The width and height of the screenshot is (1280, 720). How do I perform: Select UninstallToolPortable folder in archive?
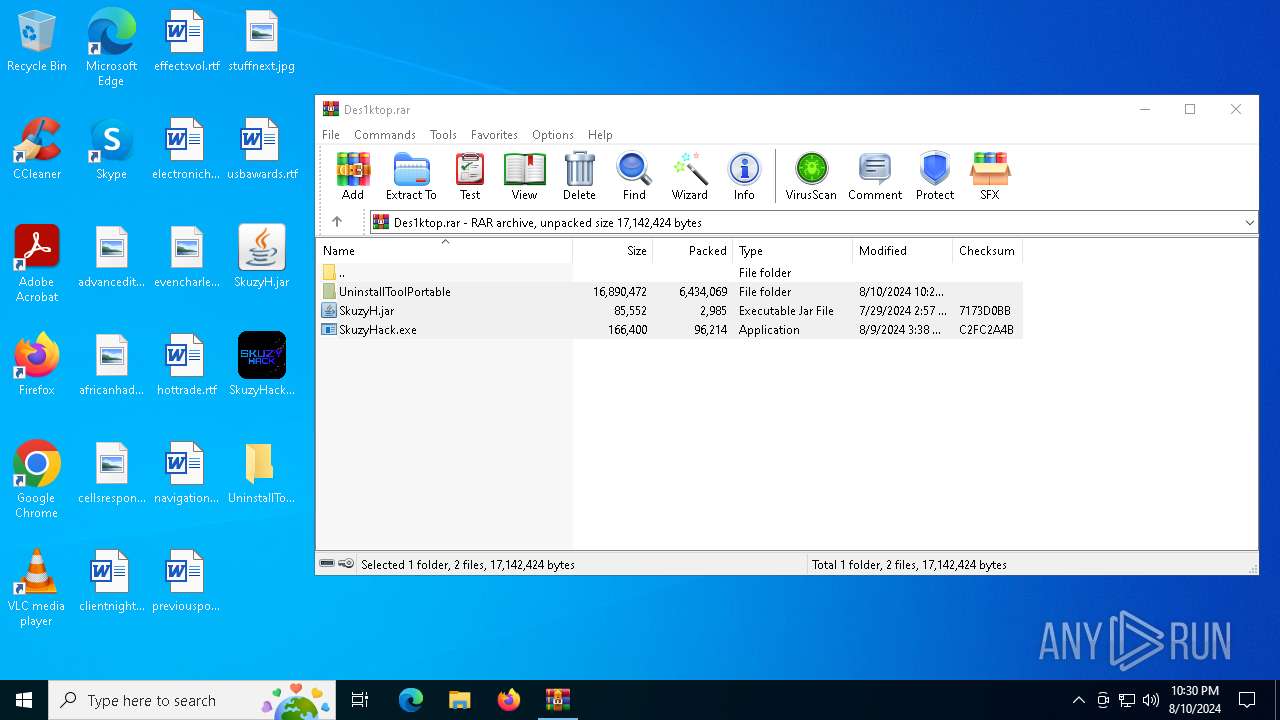click(x=670, y=292)
